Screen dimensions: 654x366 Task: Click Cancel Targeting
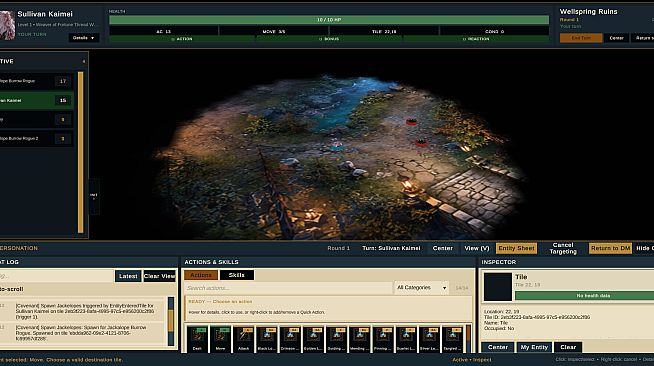click(x=563, y=248)
